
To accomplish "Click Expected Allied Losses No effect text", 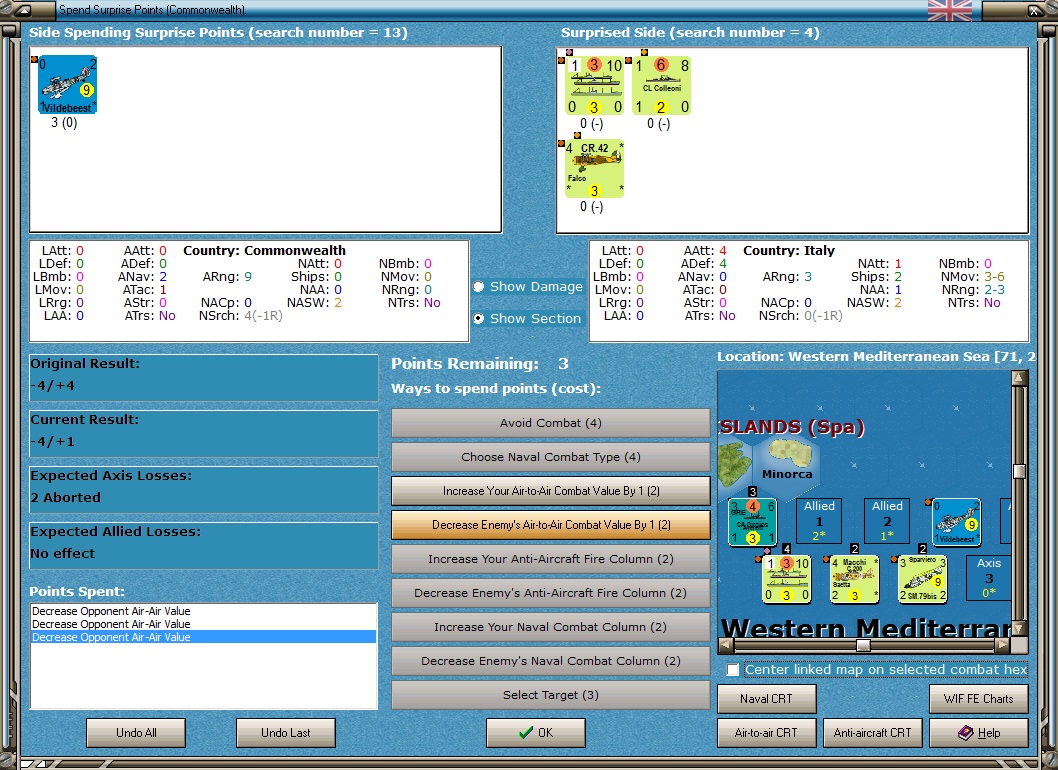I will pyautogui.click(x=62, y=553).
